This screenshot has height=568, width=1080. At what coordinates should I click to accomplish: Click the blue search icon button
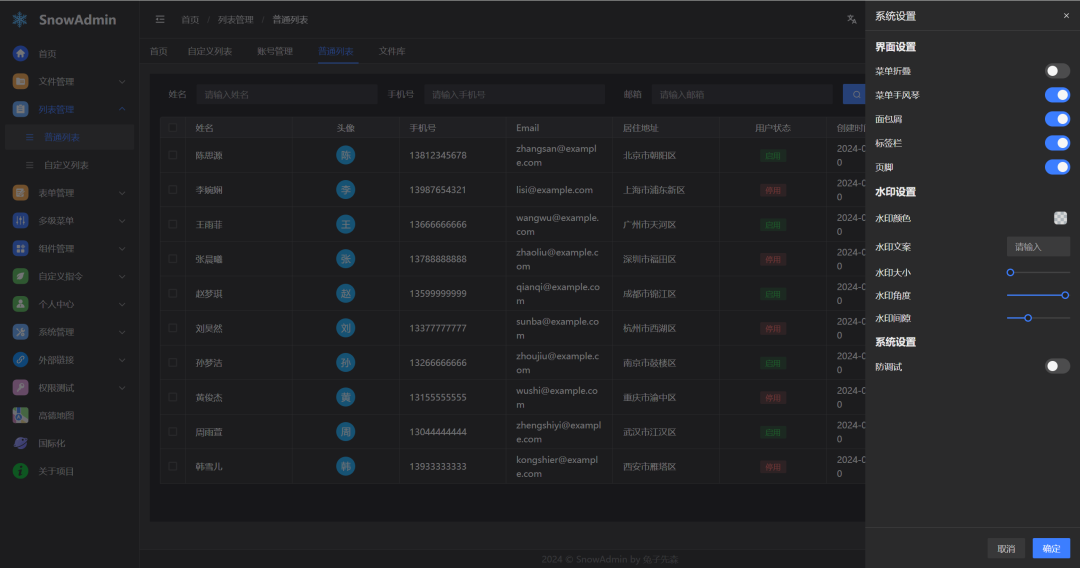click(855, 94)
